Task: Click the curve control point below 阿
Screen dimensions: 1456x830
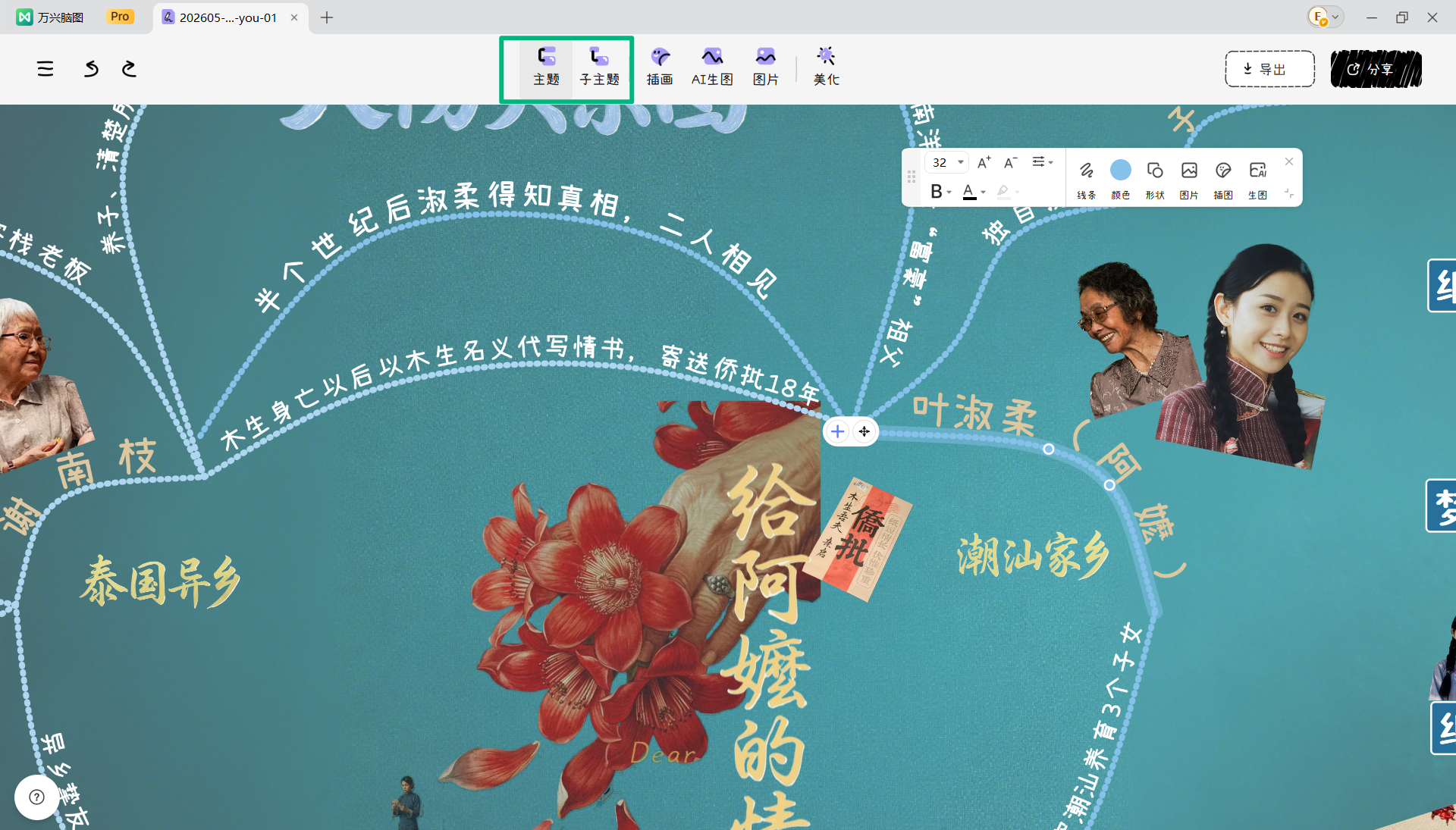Action: tap(1109, 485)
